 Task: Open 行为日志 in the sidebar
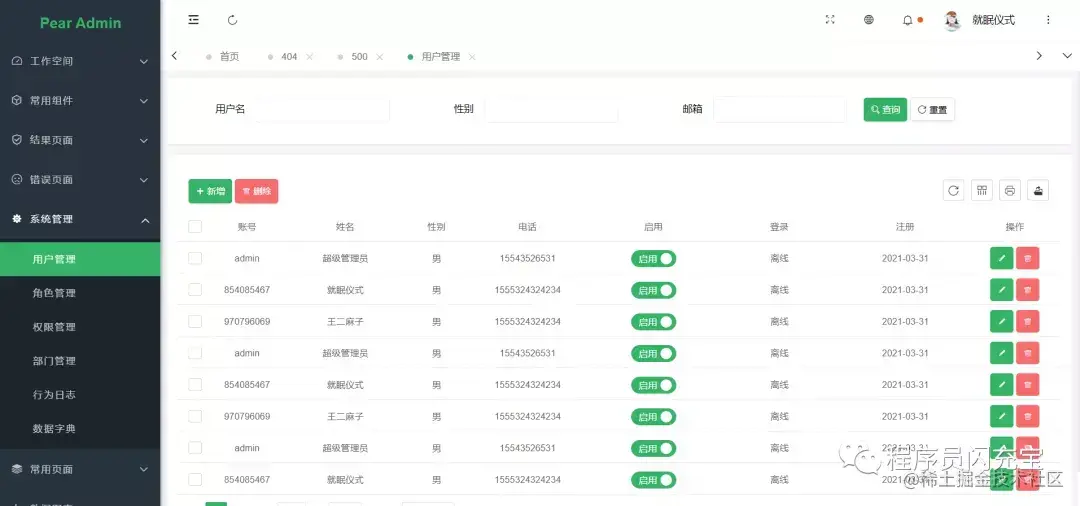point(80,394)
